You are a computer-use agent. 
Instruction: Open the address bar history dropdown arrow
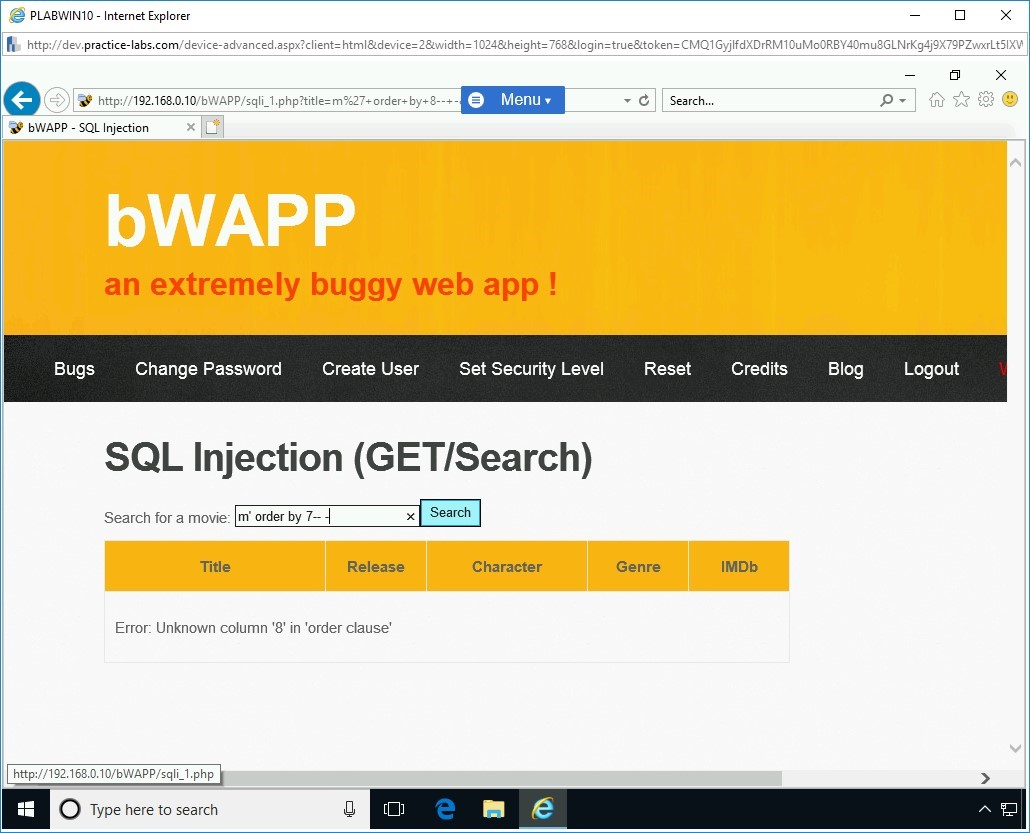[x=627, y=100]
